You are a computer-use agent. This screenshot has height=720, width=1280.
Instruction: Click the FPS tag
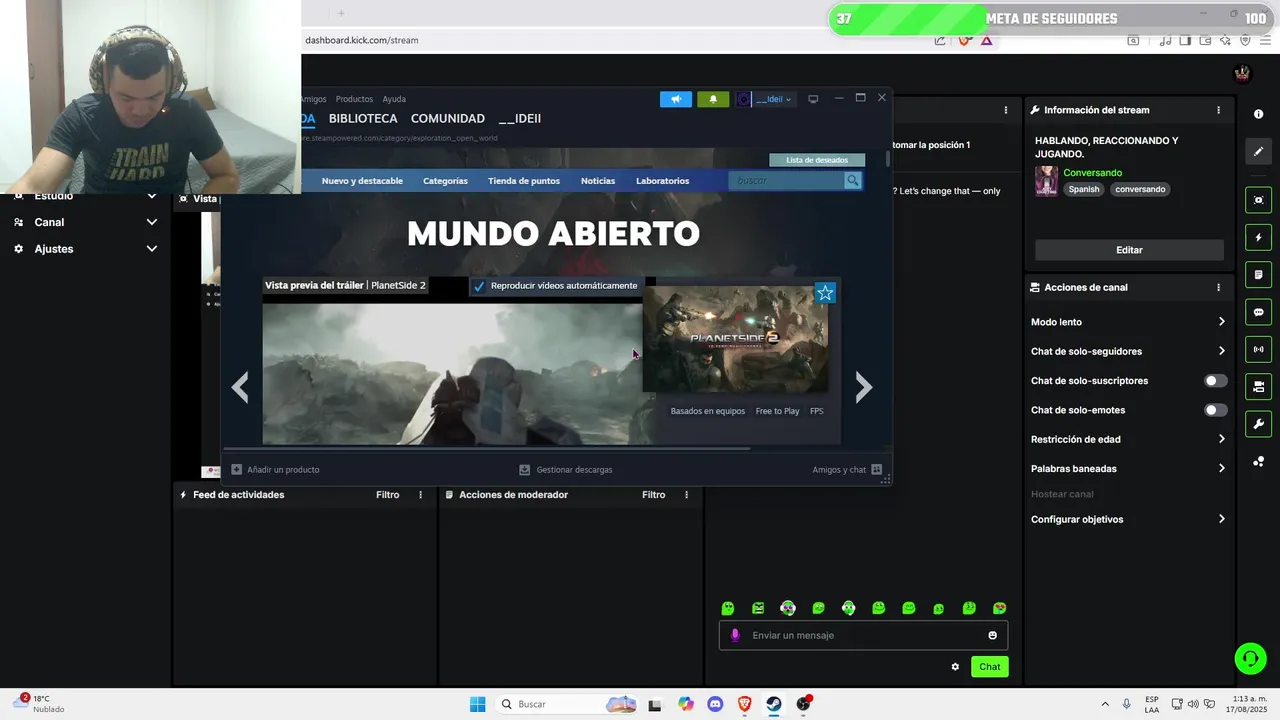point(817,411)
